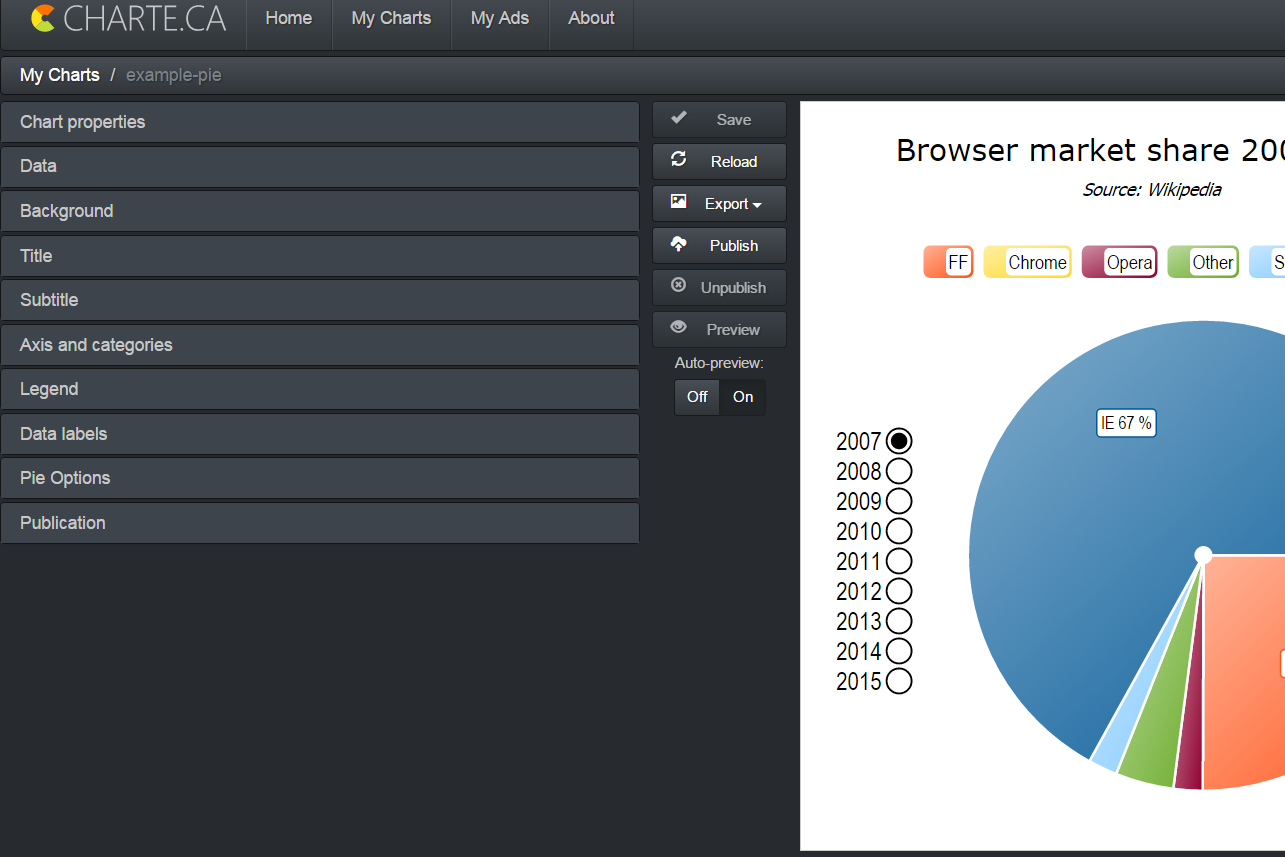
Task: Select the 2010 radio button
Action: pos(899,531)
